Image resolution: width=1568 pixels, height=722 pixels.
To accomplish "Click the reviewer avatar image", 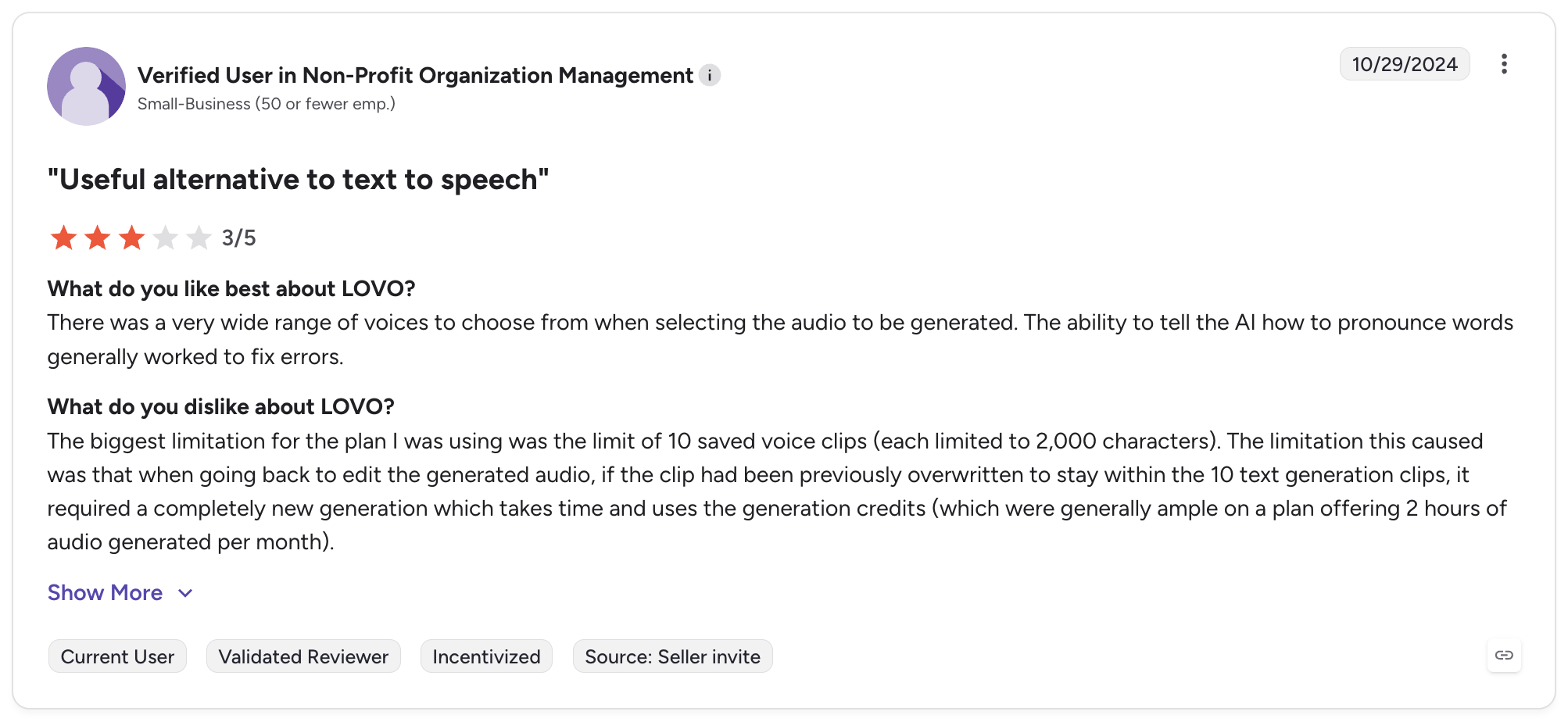I will [x=86, y=86].
